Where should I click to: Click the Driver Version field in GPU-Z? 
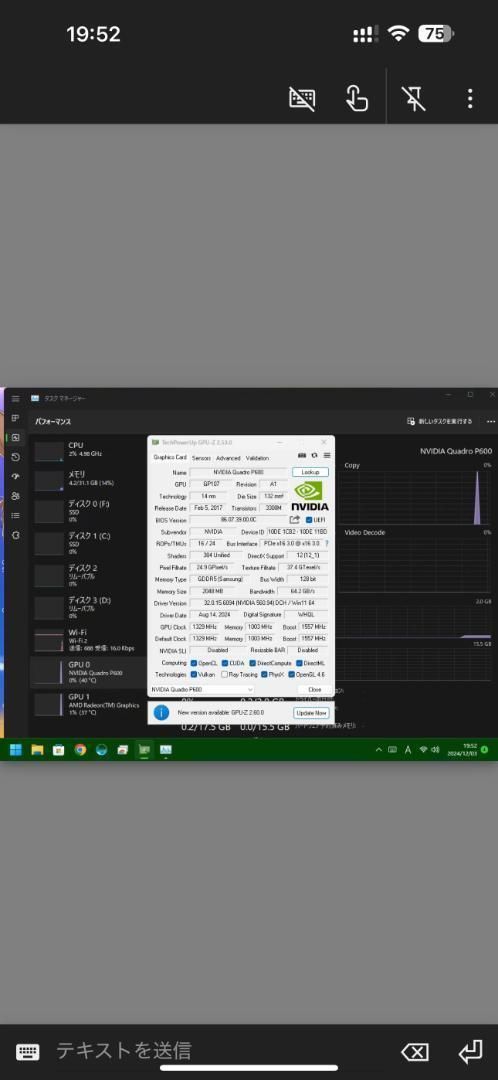coord(260,603)
